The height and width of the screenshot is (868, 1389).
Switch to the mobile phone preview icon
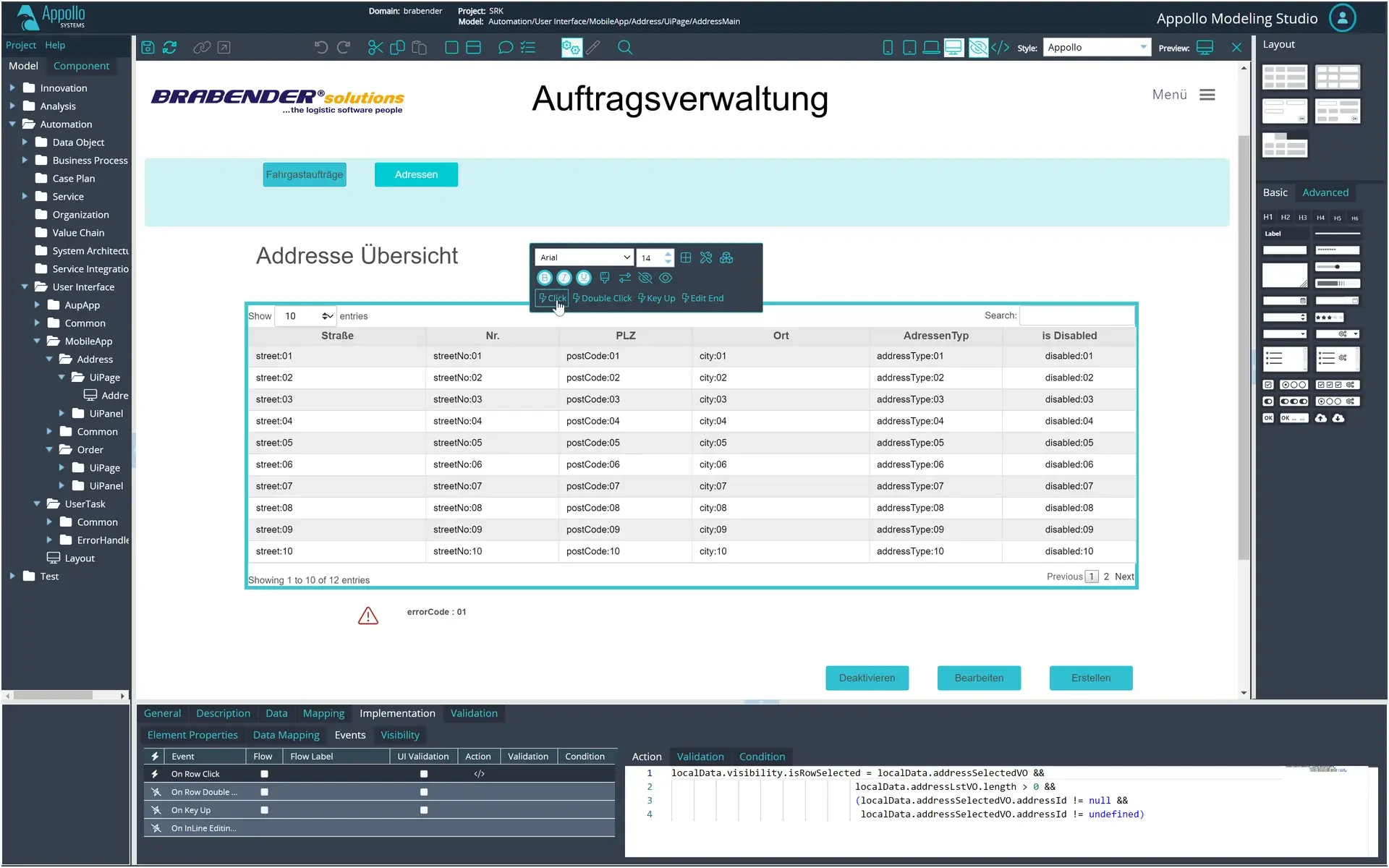tap(888, 48)
